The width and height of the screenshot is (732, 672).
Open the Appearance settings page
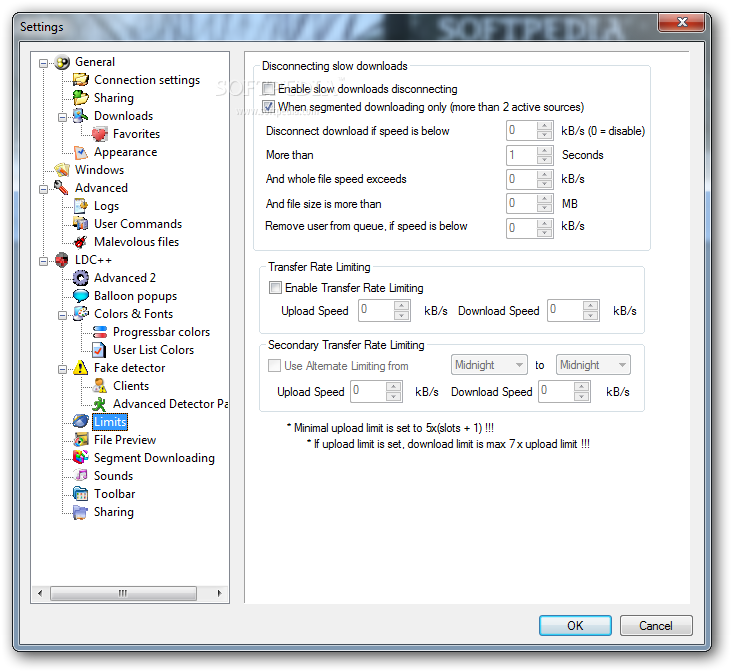point(125,152)
